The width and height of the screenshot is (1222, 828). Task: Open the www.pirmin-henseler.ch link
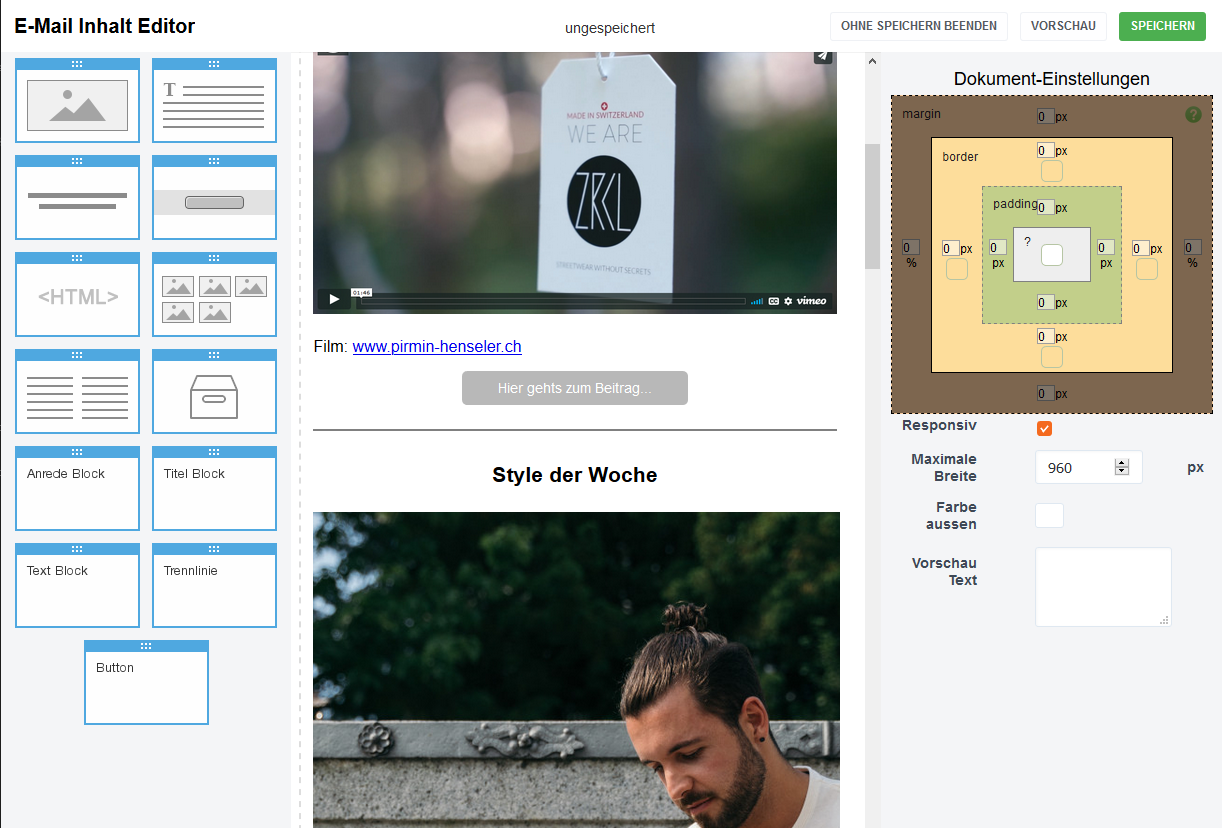click(437, 347)
